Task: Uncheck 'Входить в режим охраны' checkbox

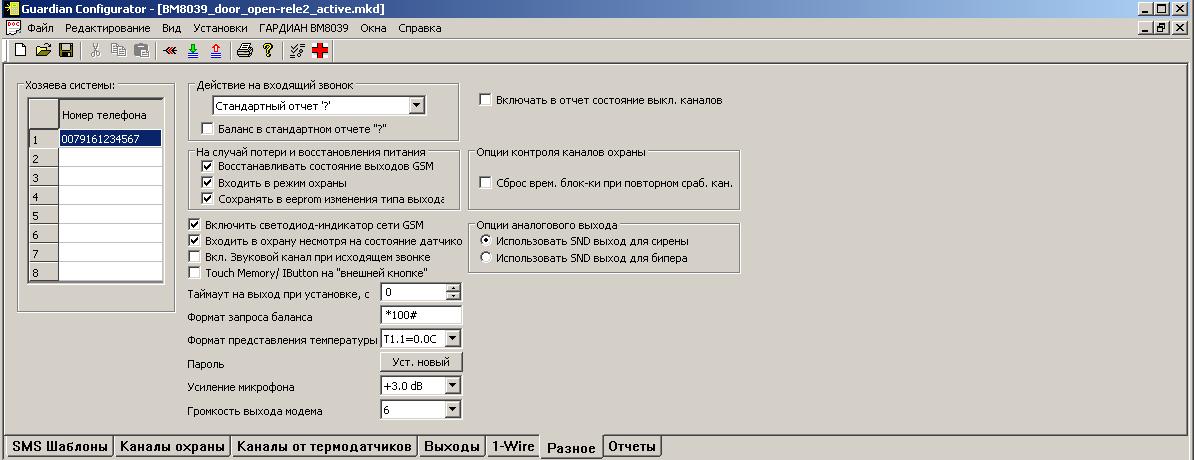Action: click(208, 183)
